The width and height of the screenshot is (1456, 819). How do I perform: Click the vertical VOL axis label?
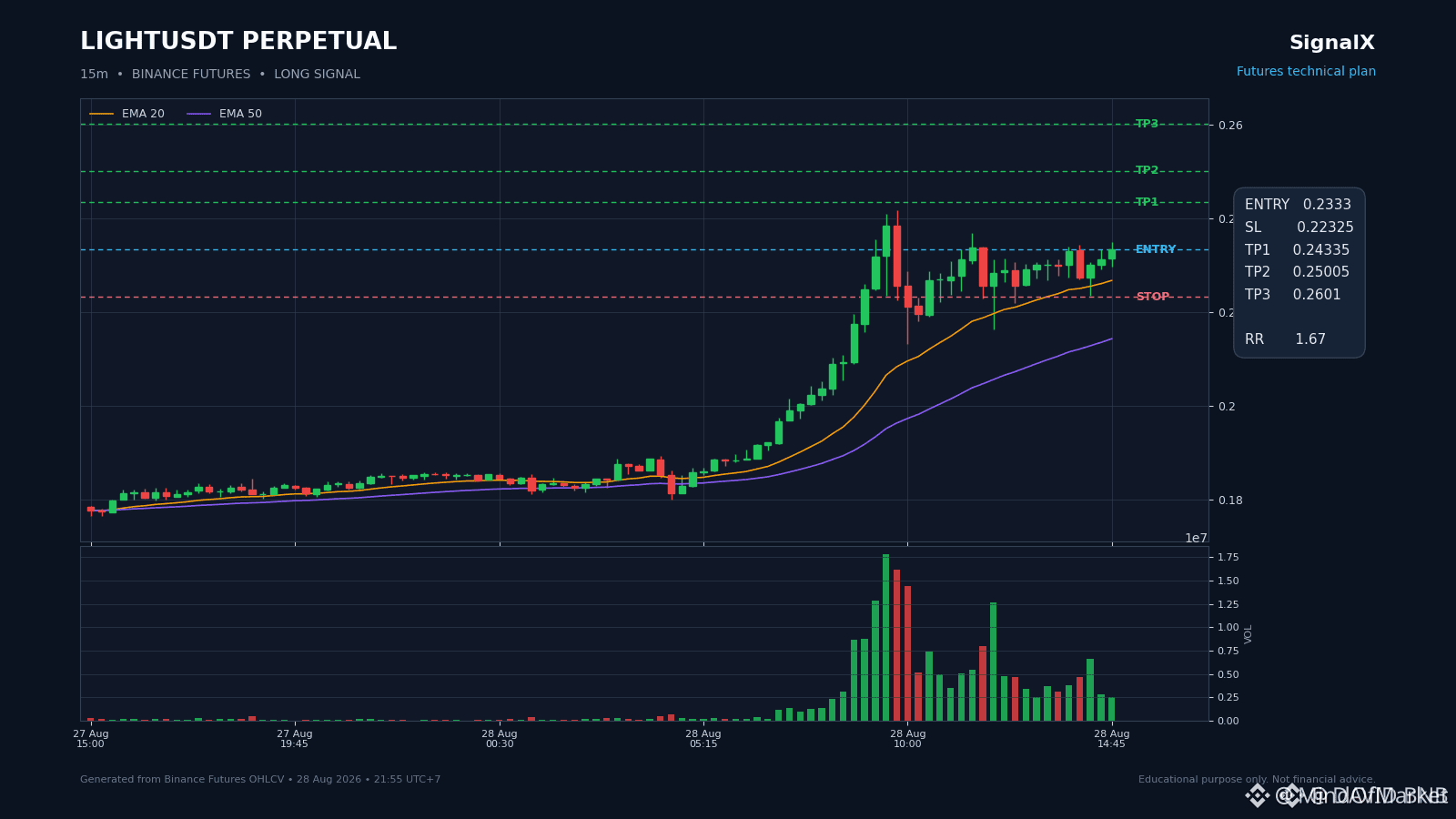1249,633
